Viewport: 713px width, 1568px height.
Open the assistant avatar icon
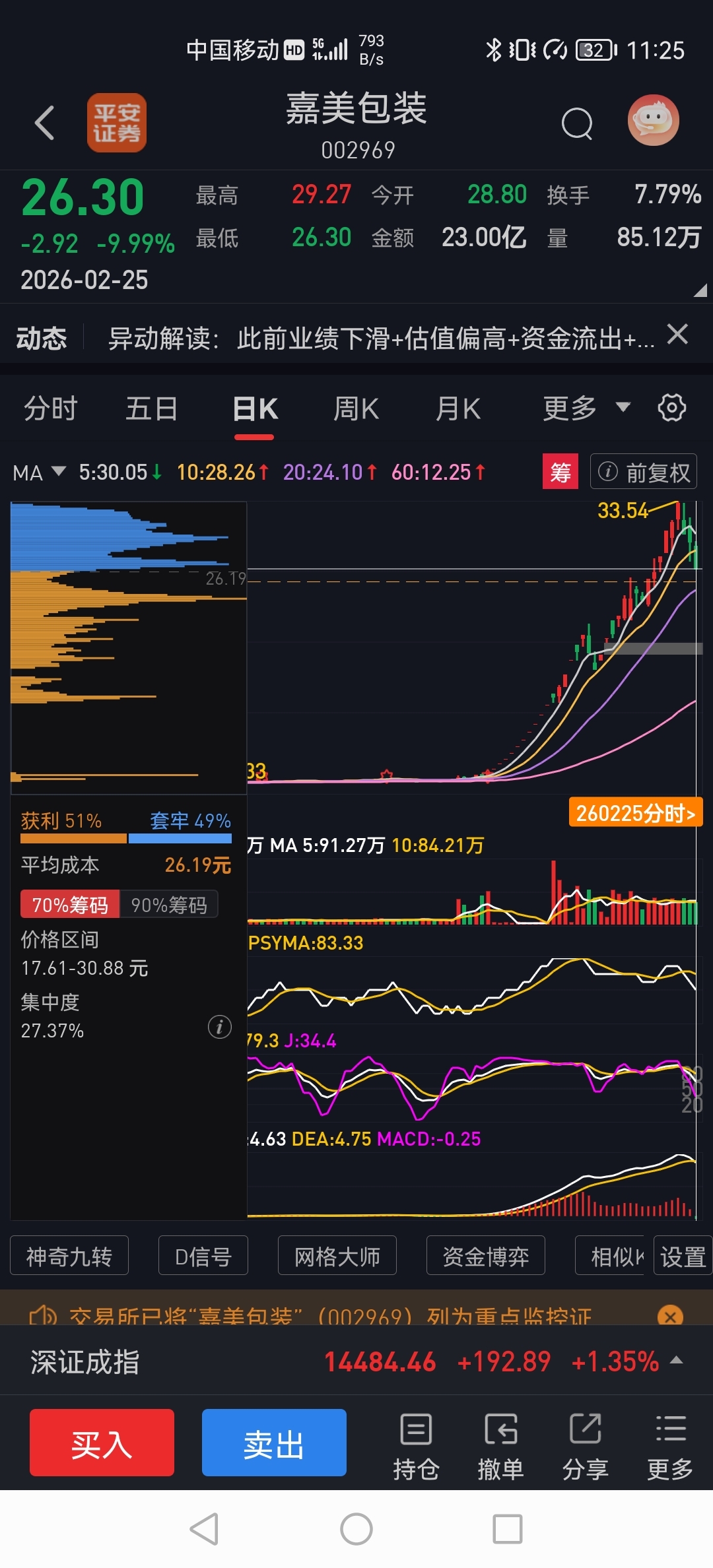653,120
